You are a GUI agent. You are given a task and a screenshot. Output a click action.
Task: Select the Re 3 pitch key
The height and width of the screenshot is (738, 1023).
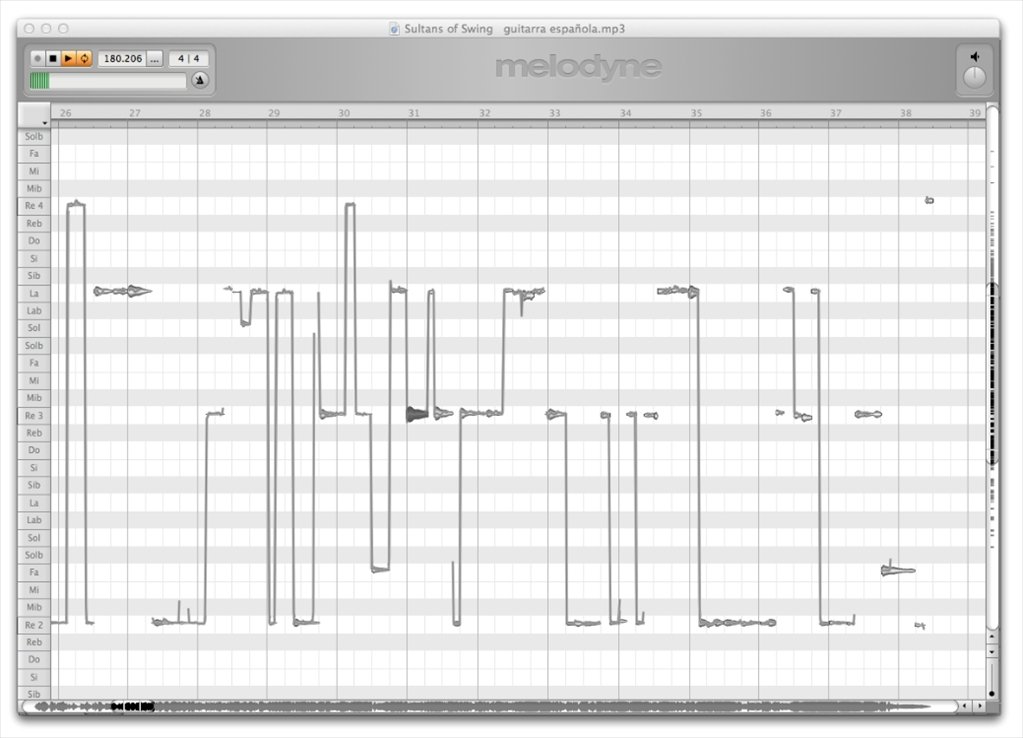coord(34,416)
